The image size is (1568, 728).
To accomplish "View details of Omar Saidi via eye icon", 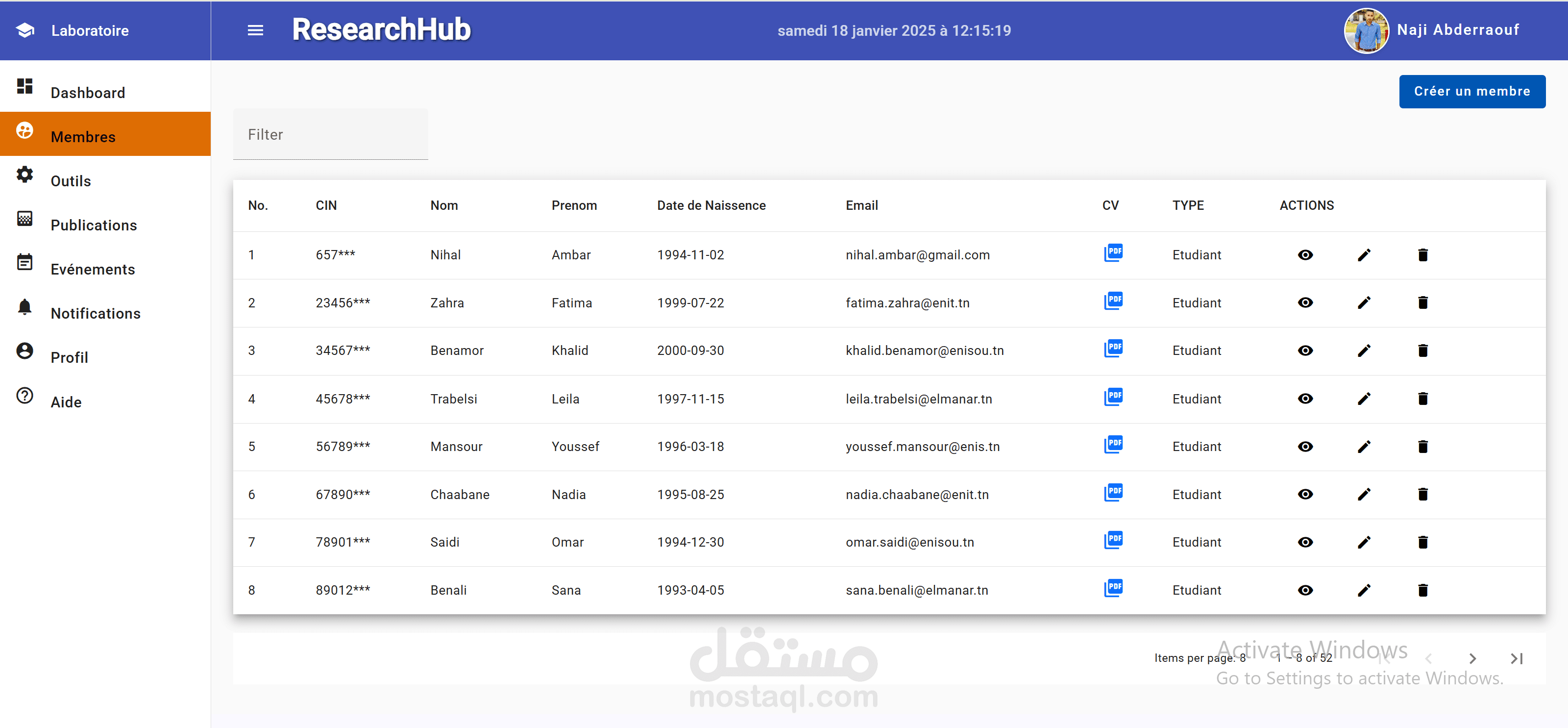I will 1305,542.
